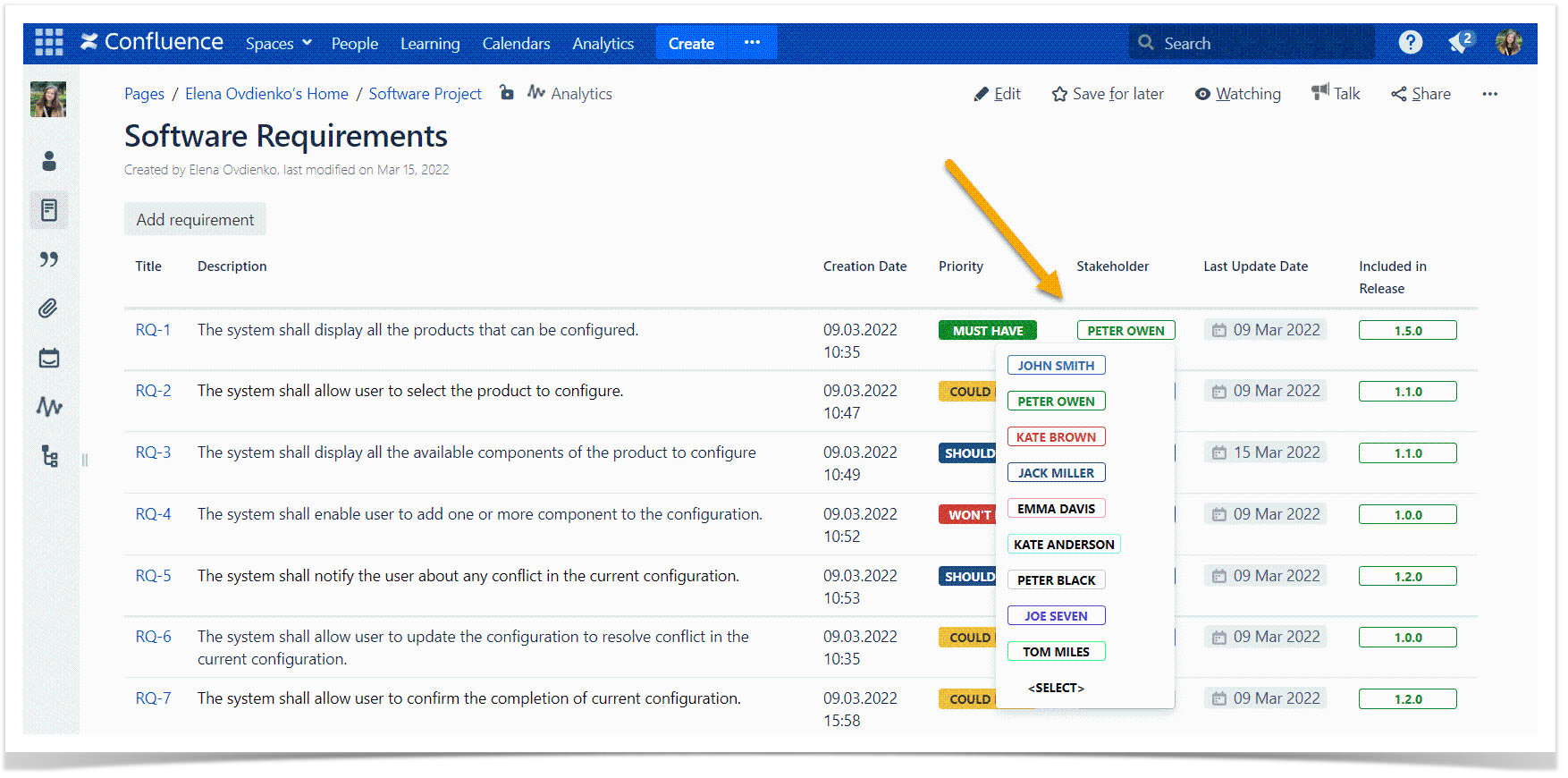Open the quotes blog icon in sidebar

[49, 259]
